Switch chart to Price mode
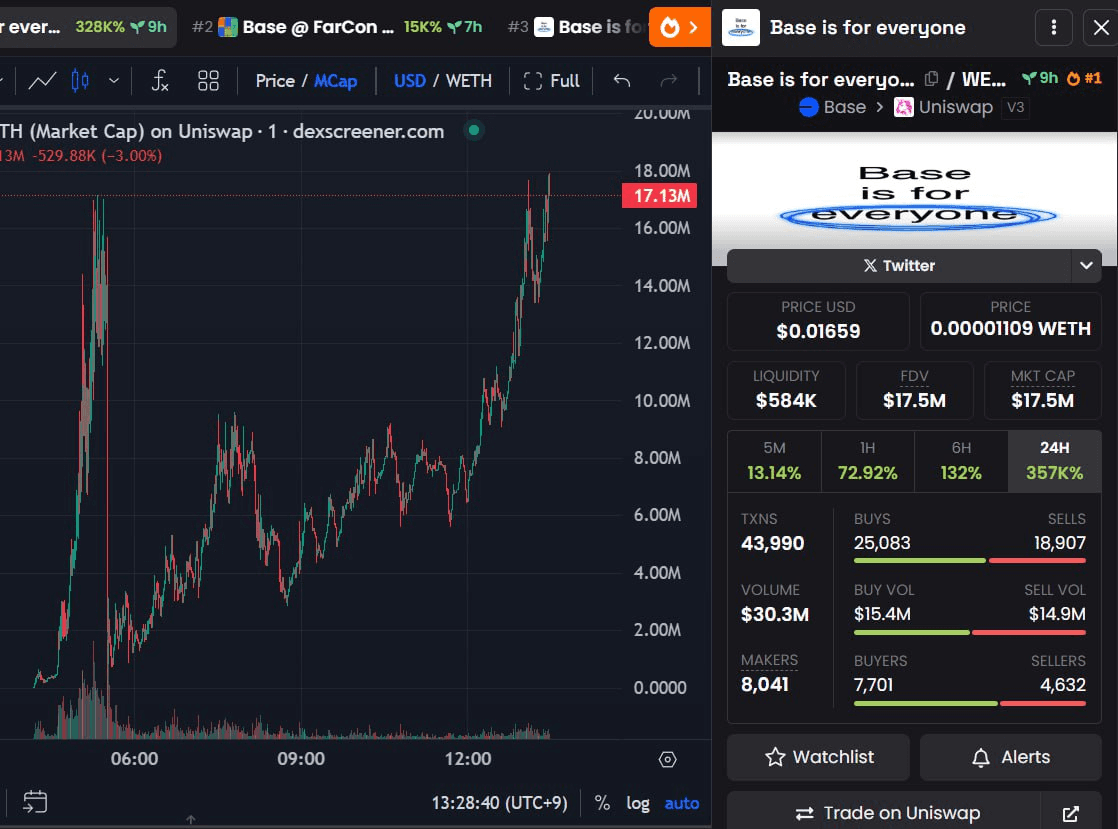Viewport: 1118px width, 829px height. (275, 81)
